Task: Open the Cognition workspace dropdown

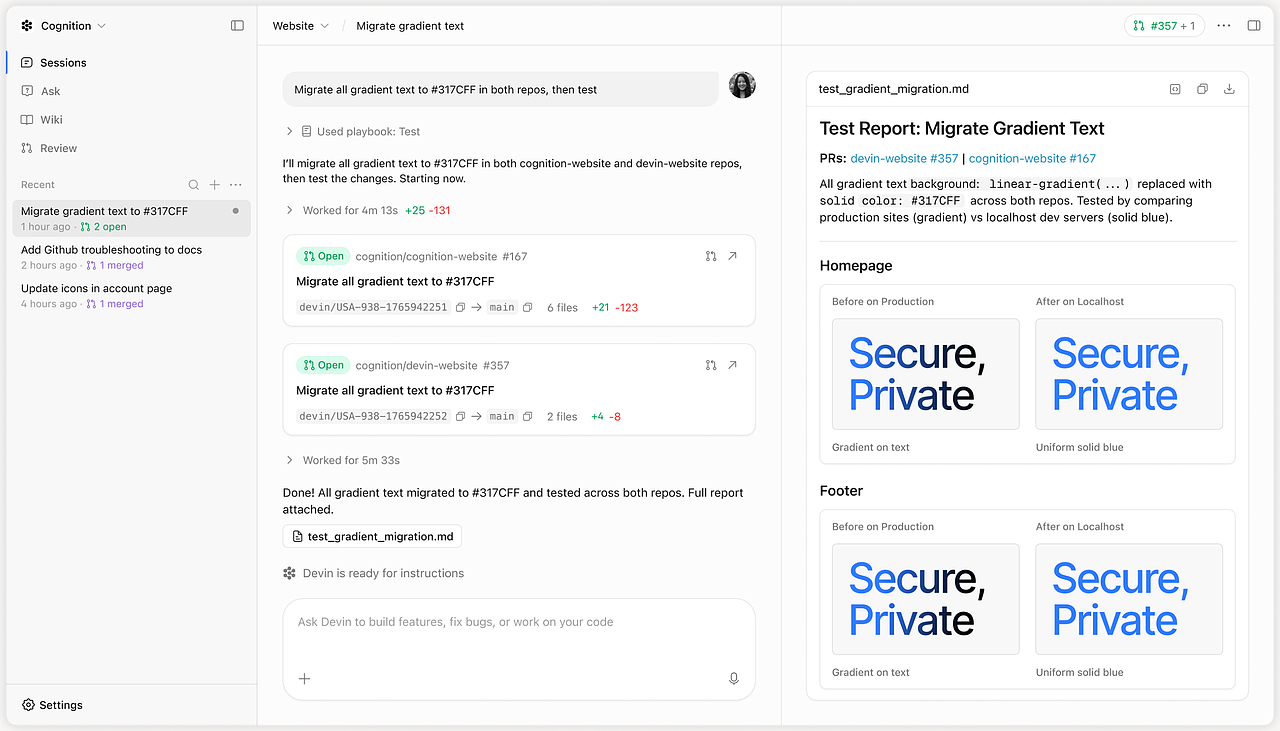Action: click(64, 26)
